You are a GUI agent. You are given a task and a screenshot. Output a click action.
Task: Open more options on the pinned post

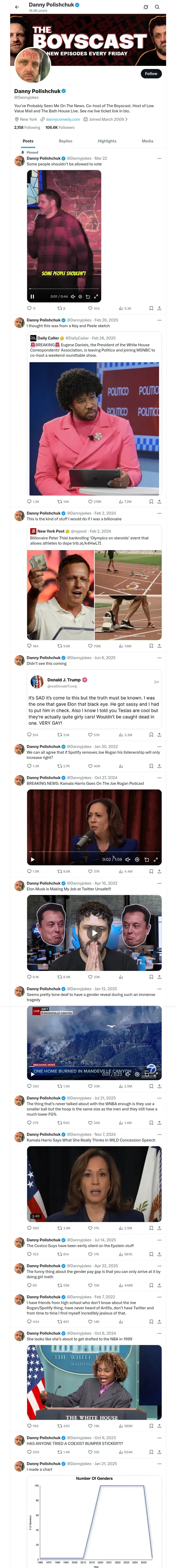(x=159, y=158)
